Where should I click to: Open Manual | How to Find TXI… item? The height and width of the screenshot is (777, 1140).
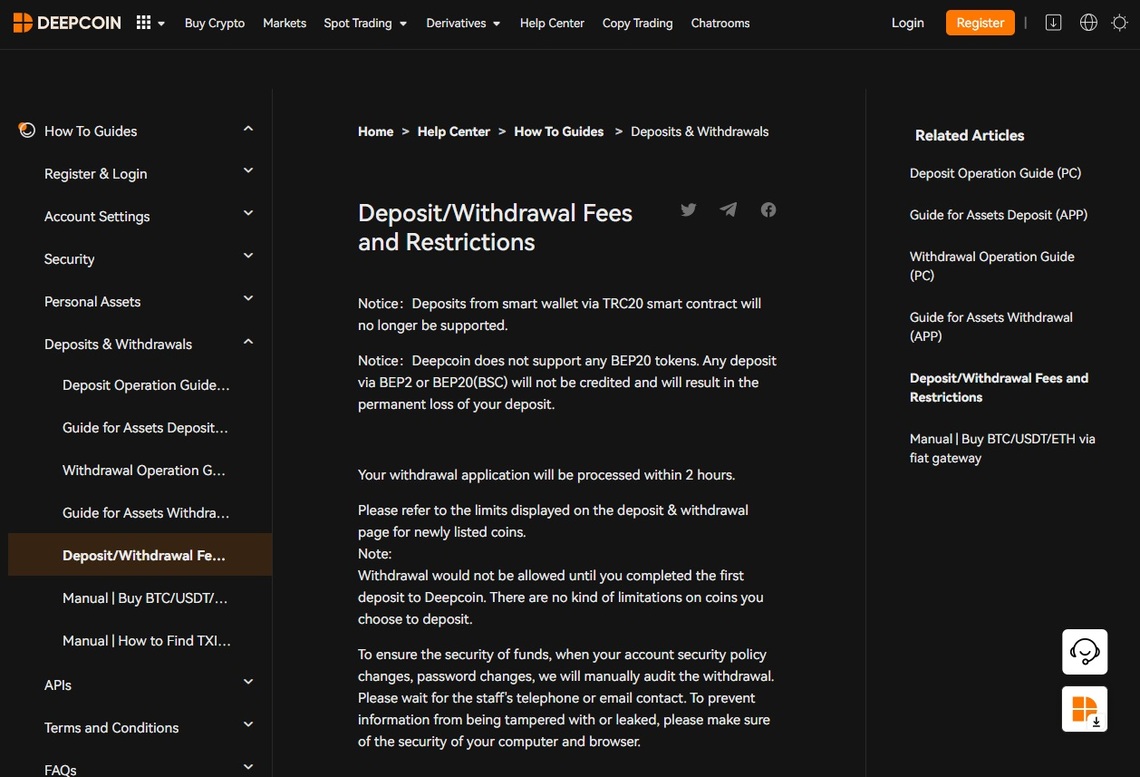click(x=146, y=640)
